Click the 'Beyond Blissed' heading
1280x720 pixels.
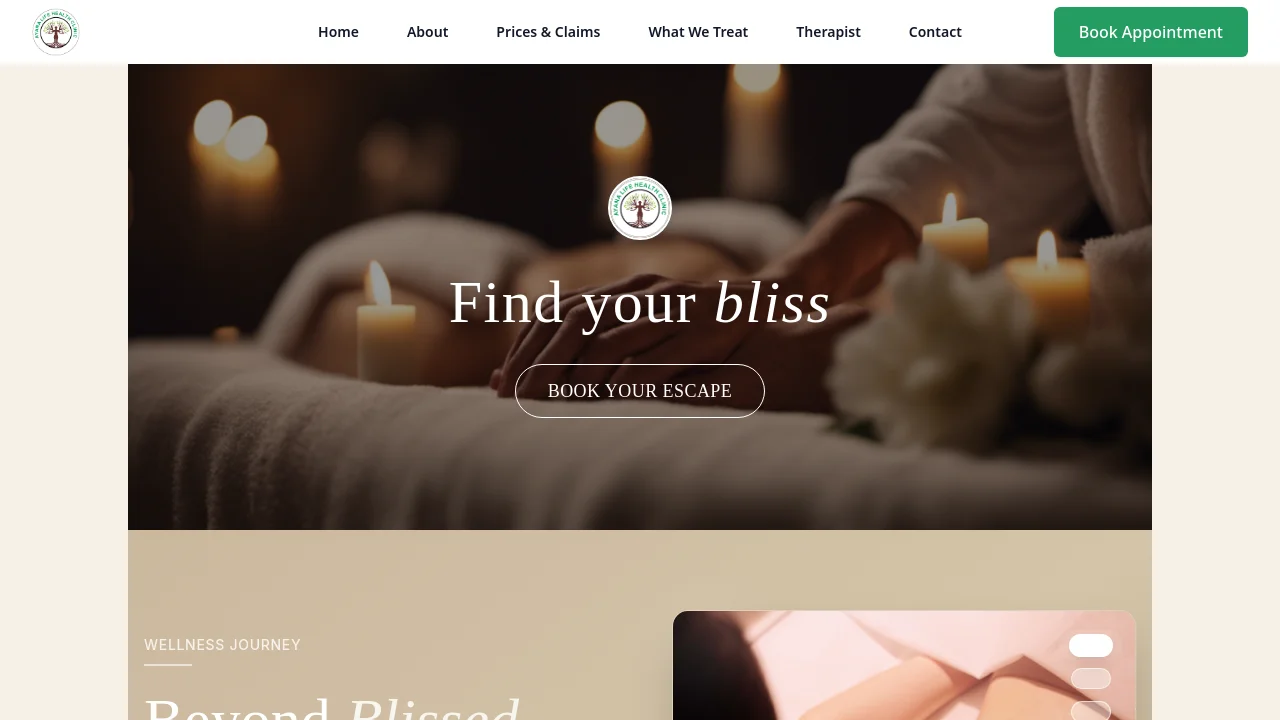tap(332, 708)
